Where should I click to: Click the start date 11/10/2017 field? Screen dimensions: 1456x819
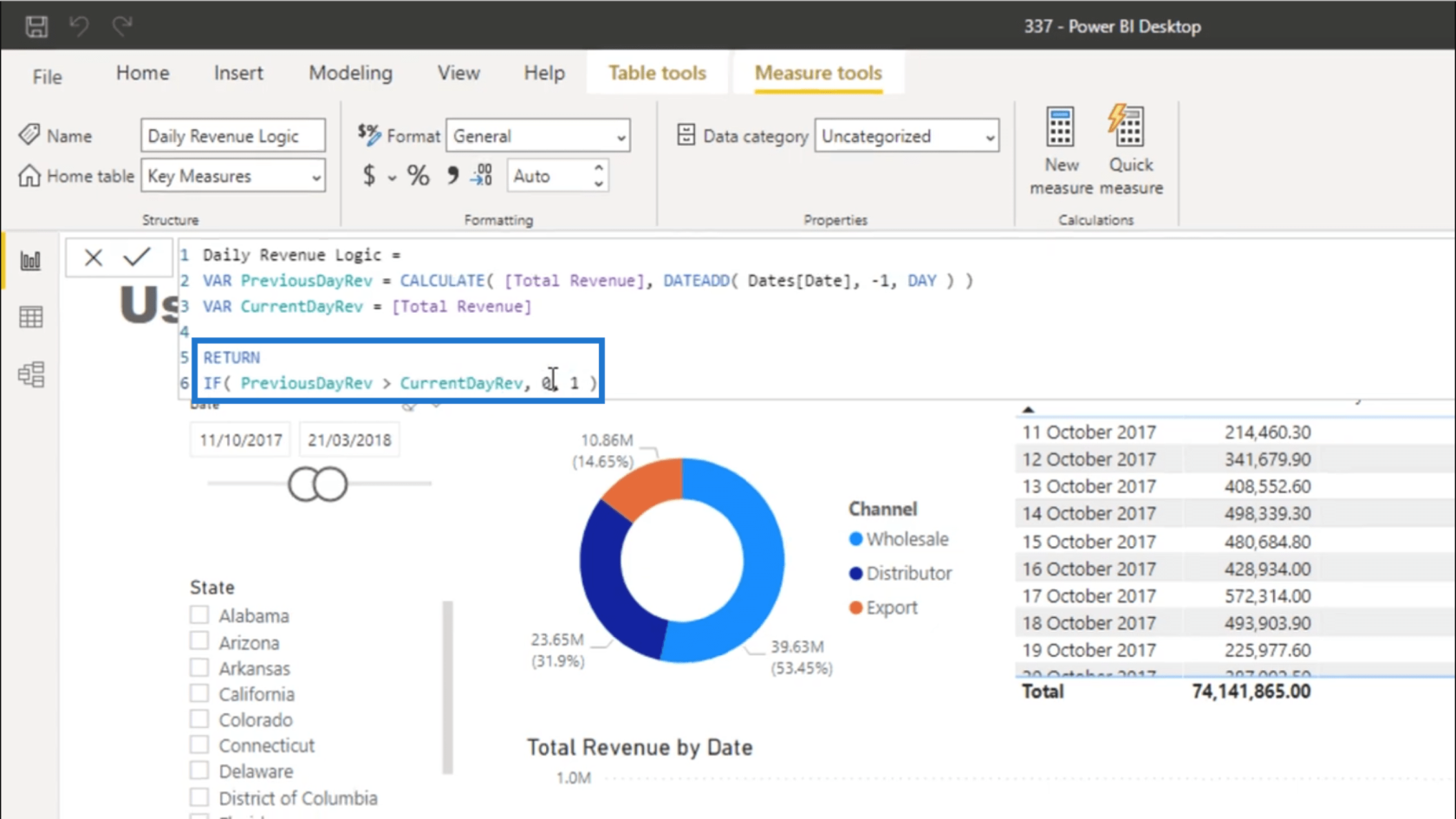(x=241, y=440)
